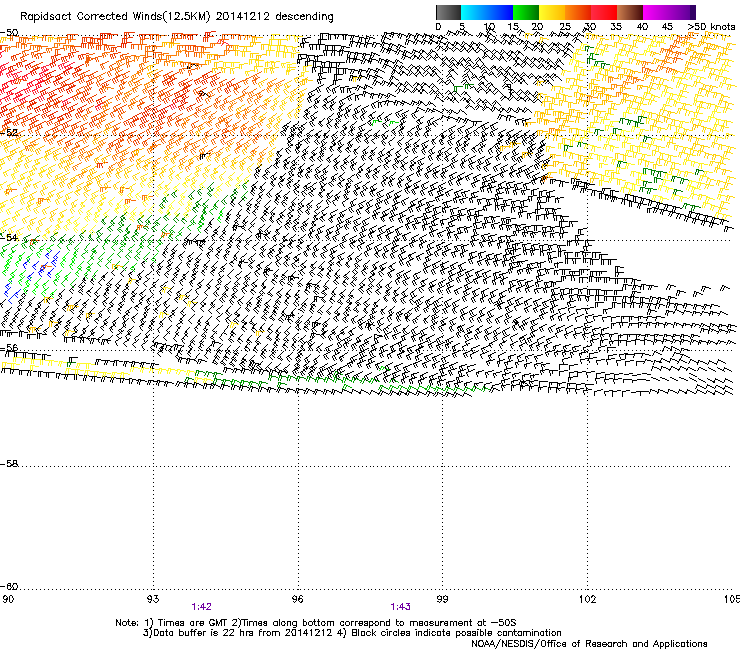Screen dimensions: 740x650
Task: Click the latitude label '-56' on the left axis
Action: 9,347
